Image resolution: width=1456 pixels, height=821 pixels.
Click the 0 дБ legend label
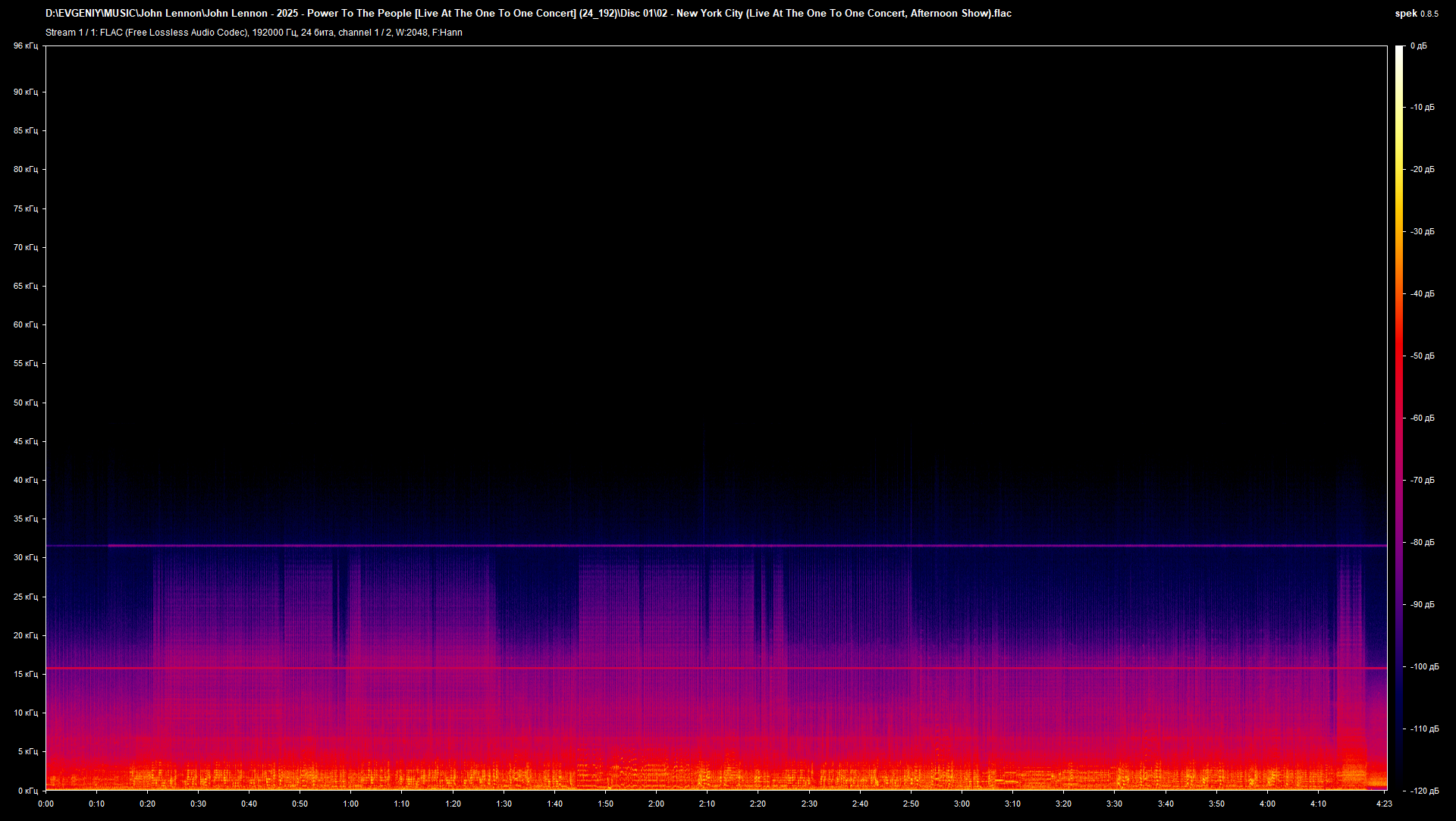click(1420, 45)
